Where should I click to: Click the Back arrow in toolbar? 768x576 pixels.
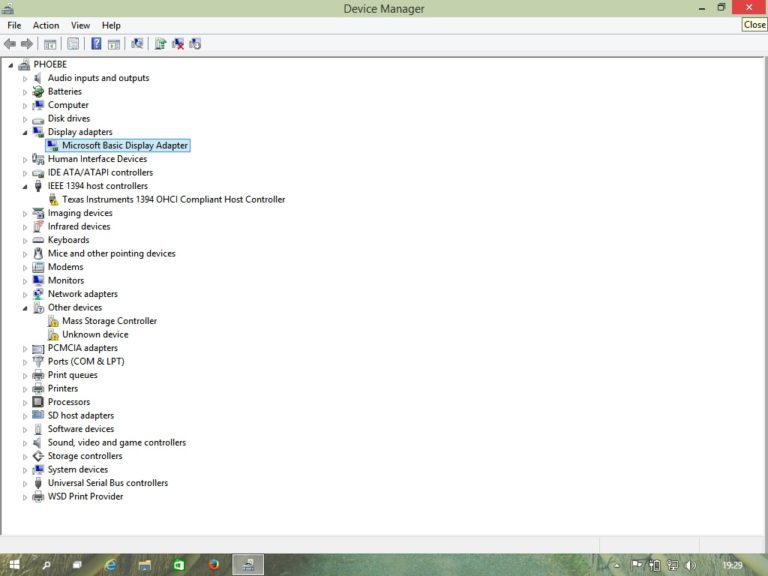click(x=10, y=44)
